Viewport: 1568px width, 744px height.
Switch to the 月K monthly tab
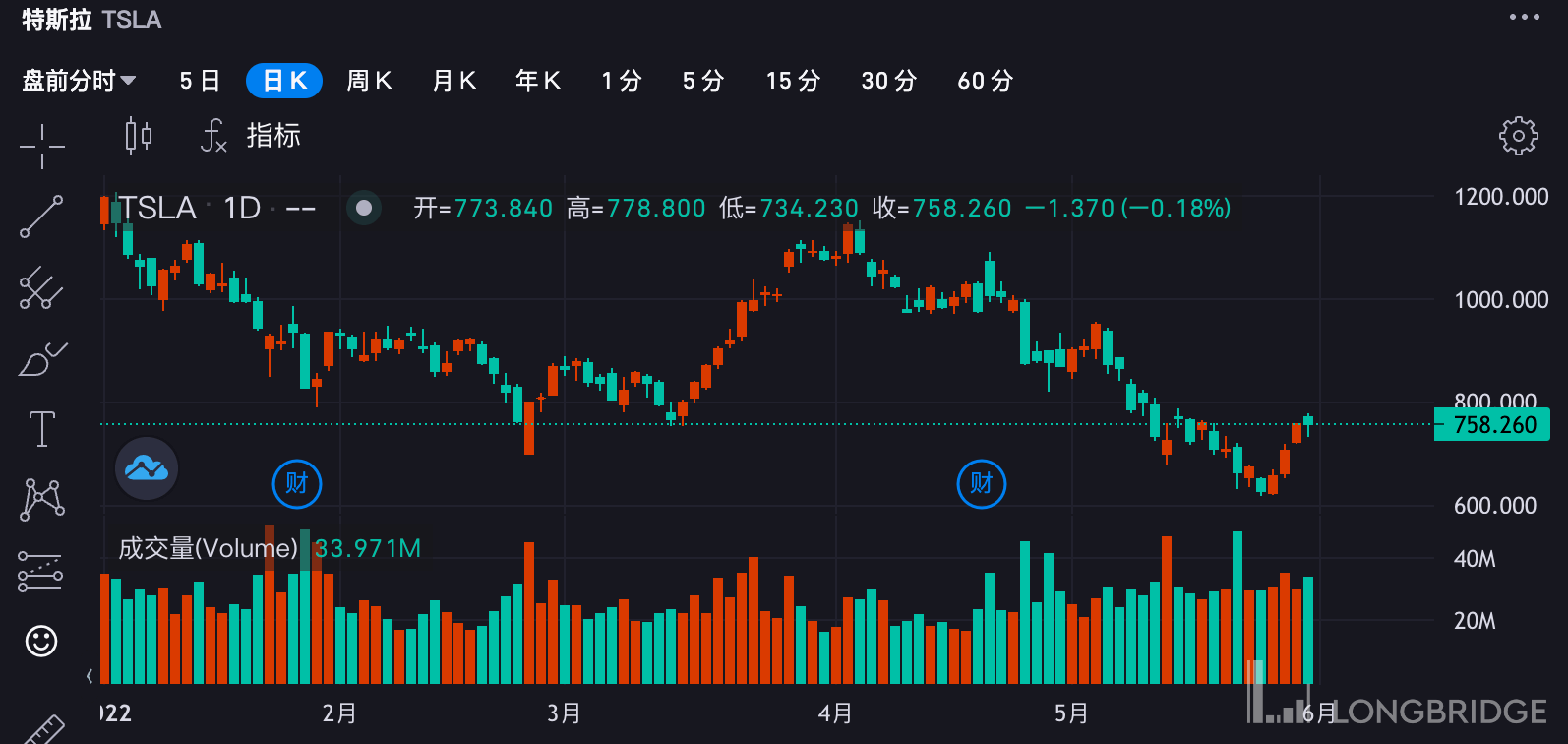(x=454, y=81)
